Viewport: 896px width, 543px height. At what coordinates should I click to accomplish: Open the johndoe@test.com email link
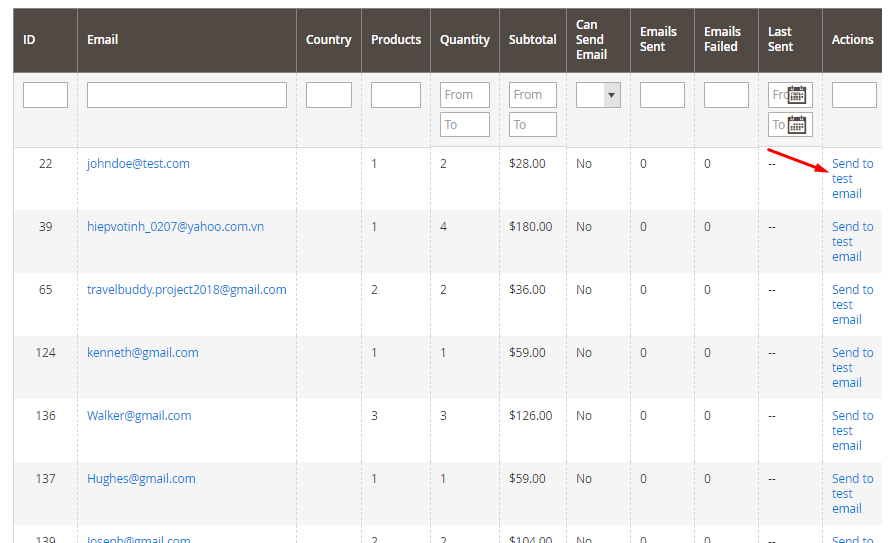138,164
